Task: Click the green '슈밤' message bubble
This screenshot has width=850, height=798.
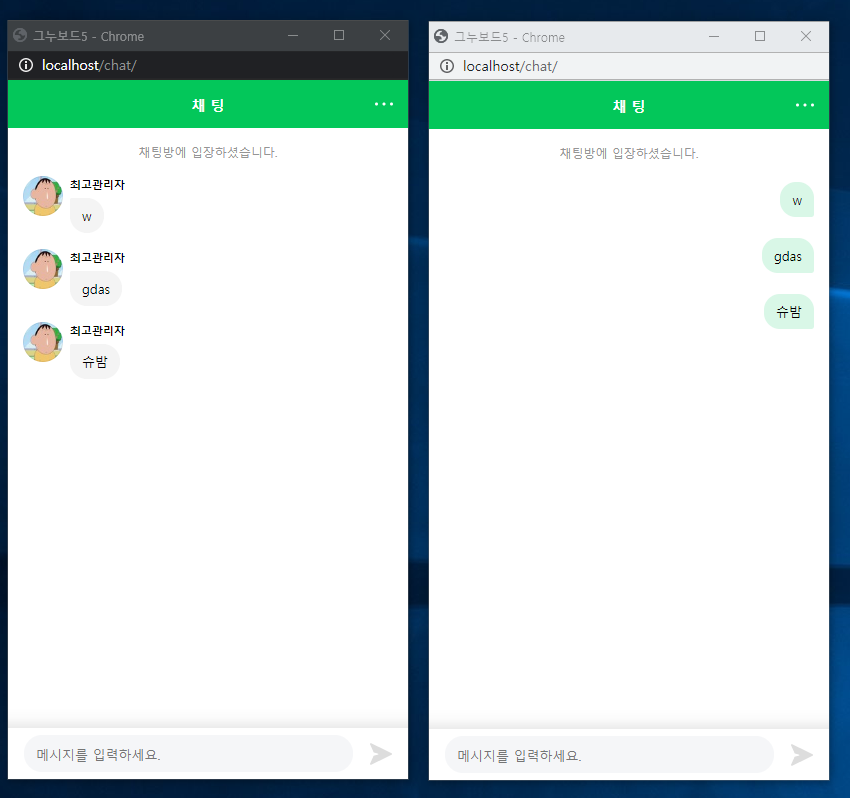Action: pyautogui.click(x=789, y=312)
